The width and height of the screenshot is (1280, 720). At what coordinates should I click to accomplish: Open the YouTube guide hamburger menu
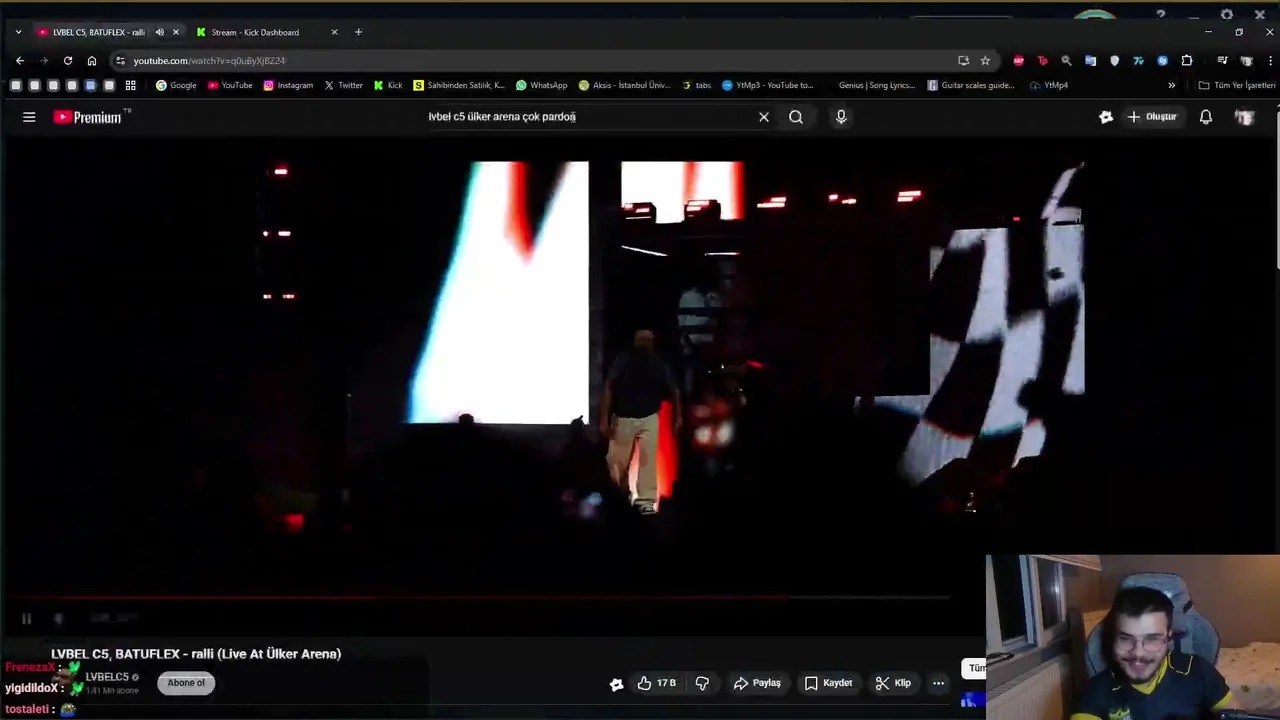[x=29, y=117]
